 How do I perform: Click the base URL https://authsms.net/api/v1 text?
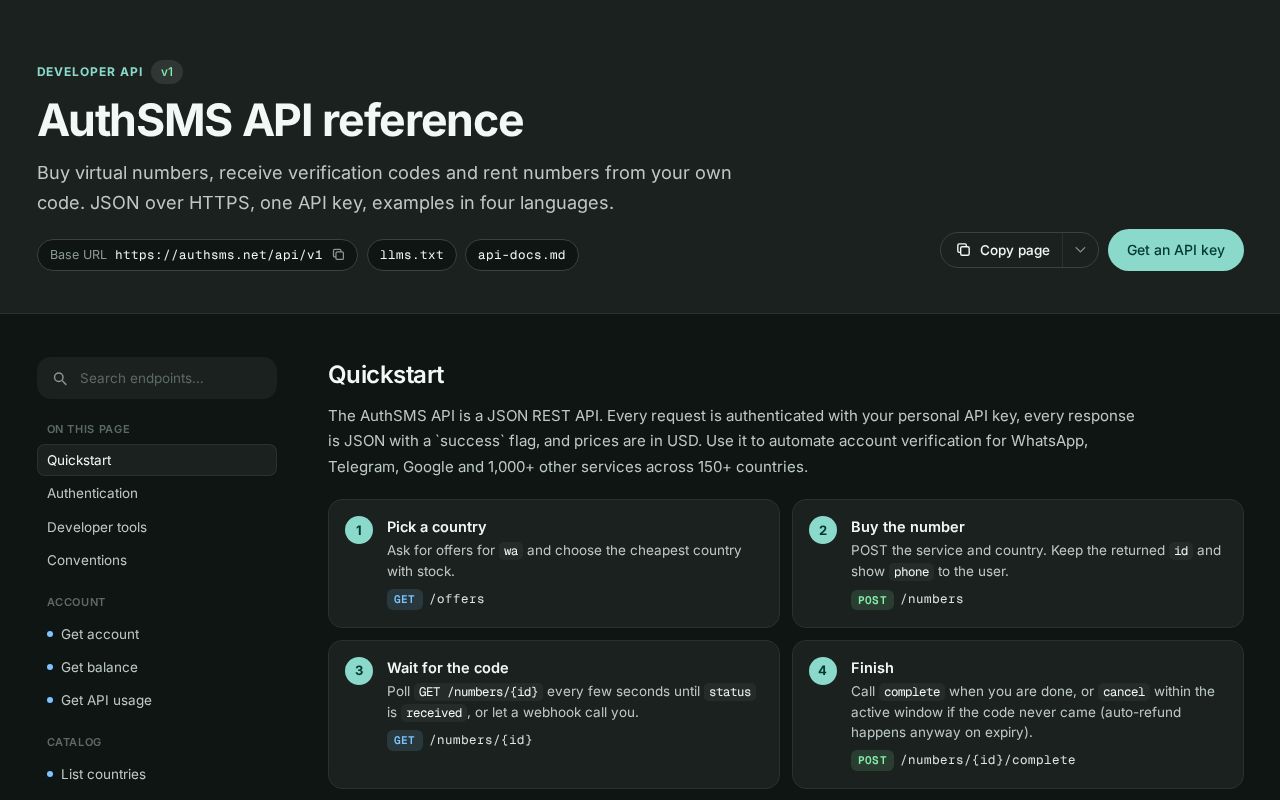[x=219, y=255]
